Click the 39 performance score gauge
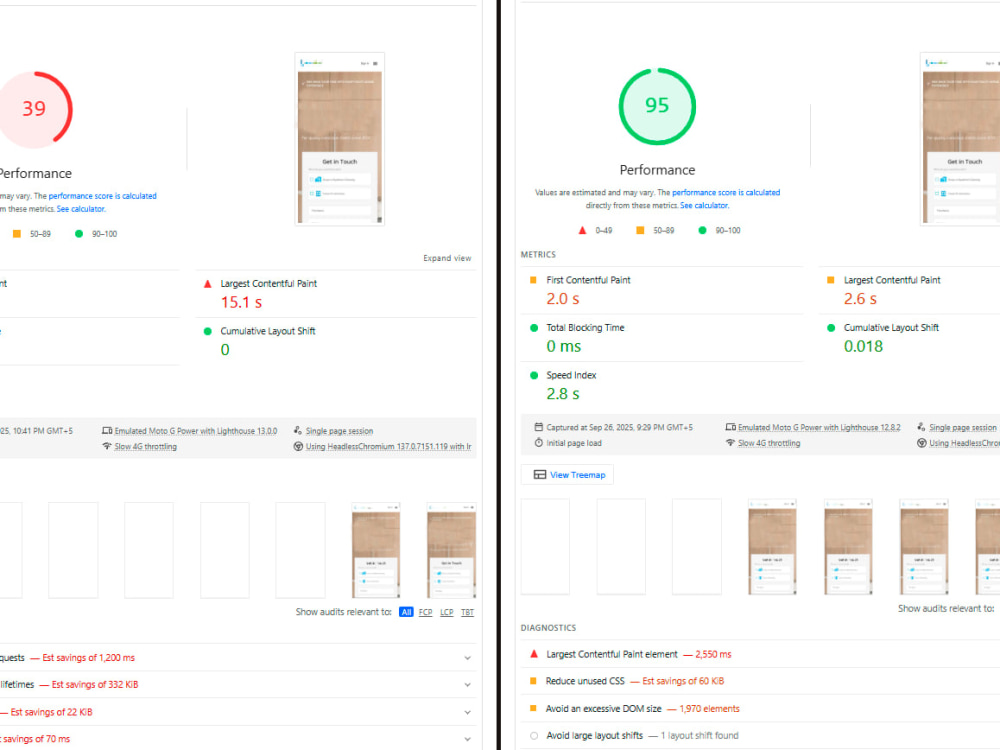Image resolution: width=1000 pixels, height=750 pixels. (x=34, y=109)
